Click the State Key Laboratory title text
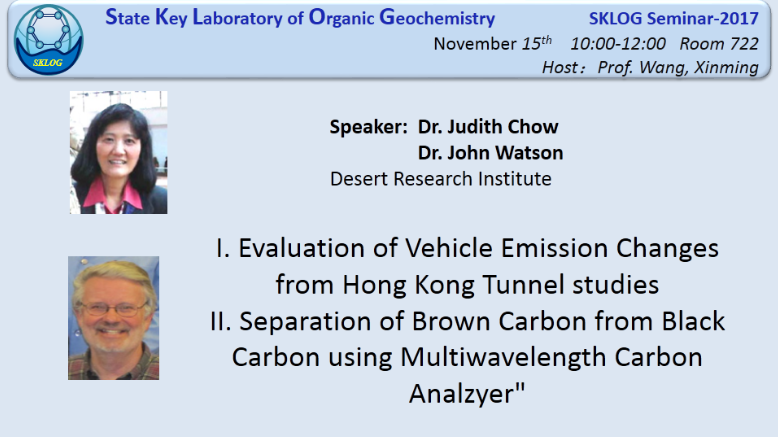Viewport: 778px width, 437px height. coord(300,18)
